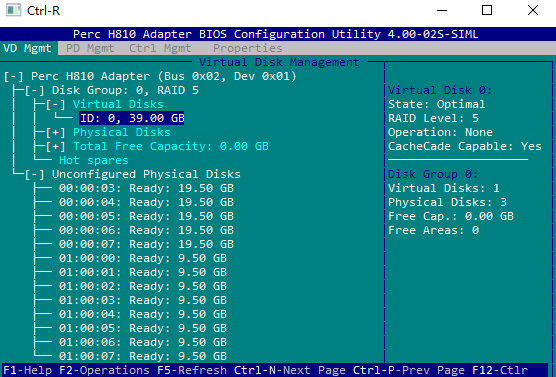Click F12-Ctlr in the bottom bar
This screenshot has width=556, height=377.
500,371
